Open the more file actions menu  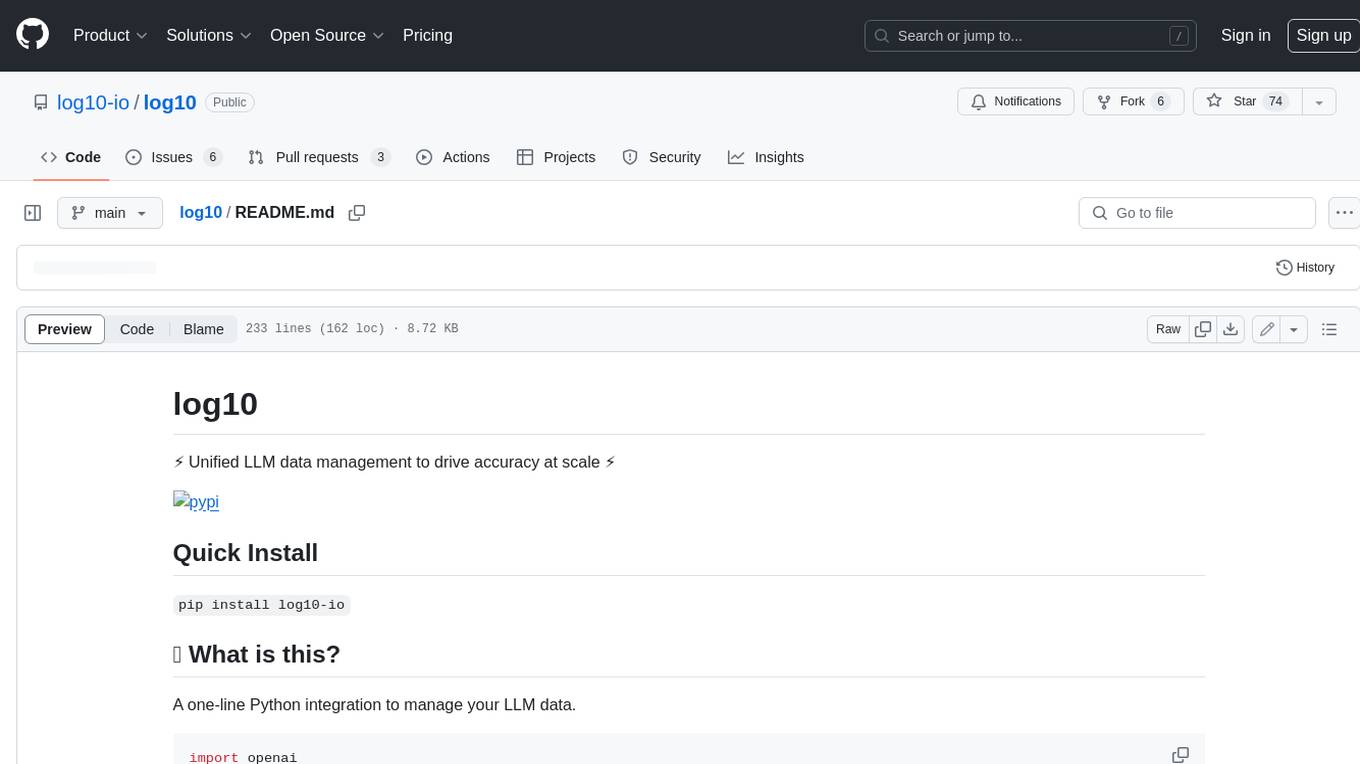1344,213
